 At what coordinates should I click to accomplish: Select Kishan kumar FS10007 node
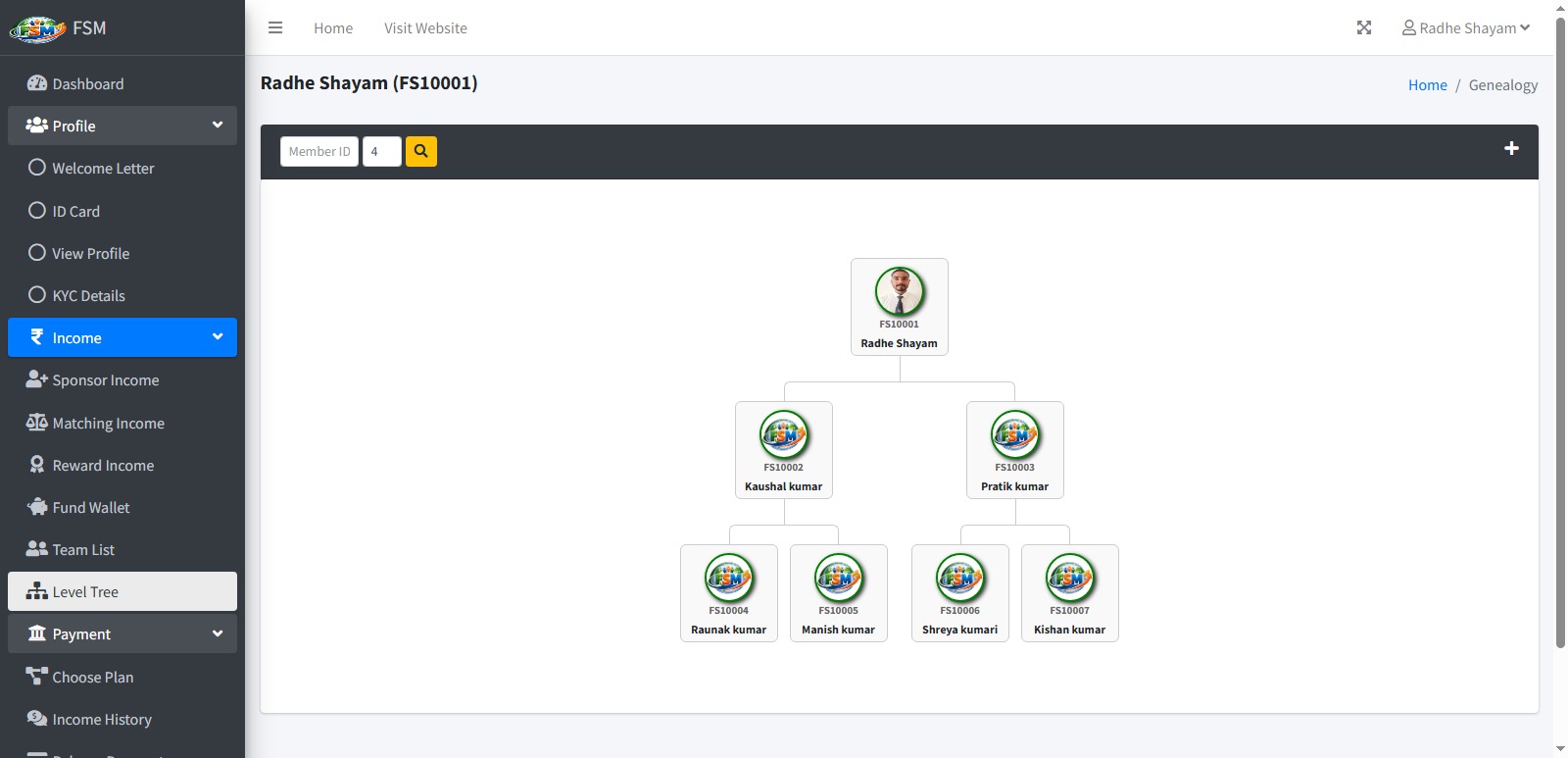(1069, 593)
